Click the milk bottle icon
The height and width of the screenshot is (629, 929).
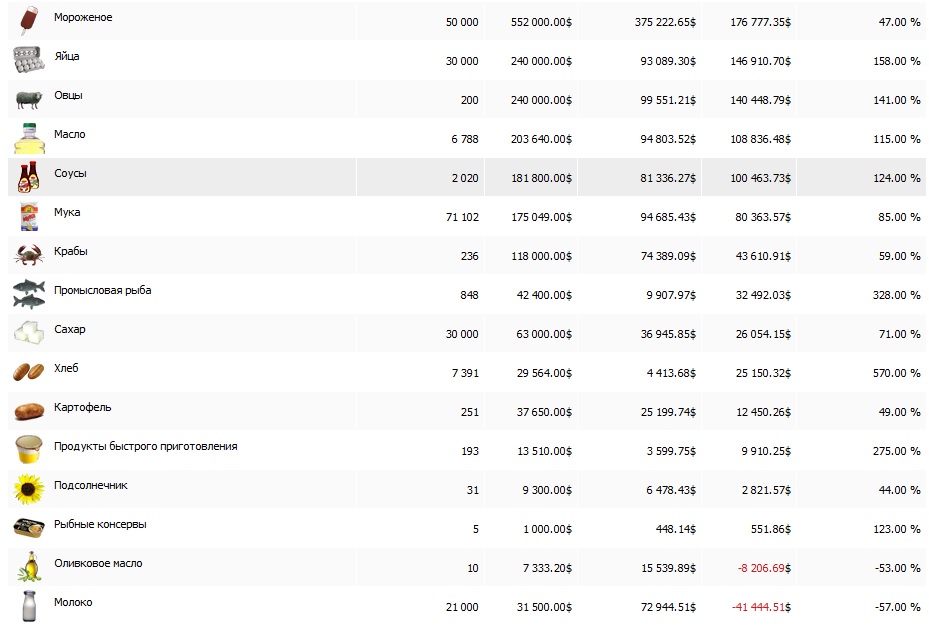(29, 606)
